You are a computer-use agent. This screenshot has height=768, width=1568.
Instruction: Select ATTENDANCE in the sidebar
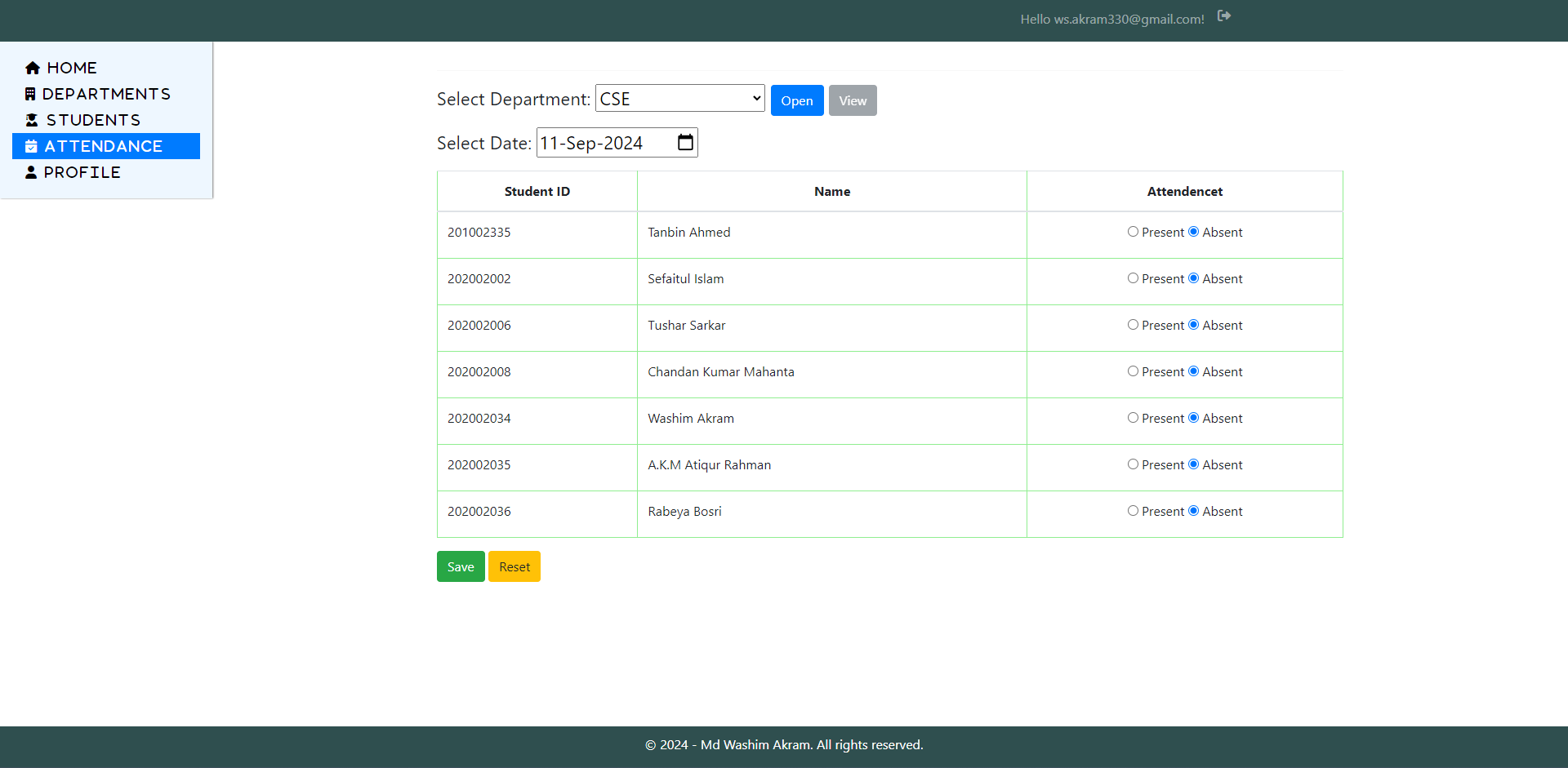tap(106, 146)
